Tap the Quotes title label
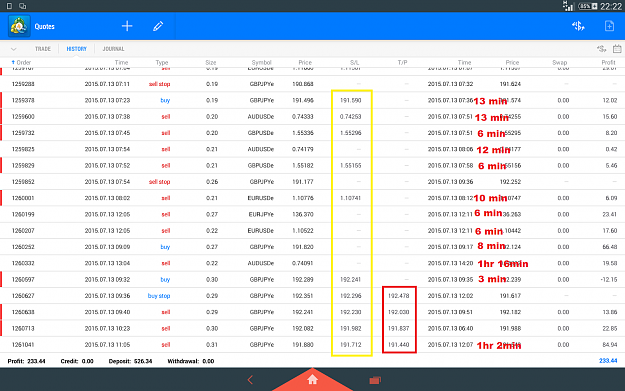The image size is (625, 391). click(x=44, y=27)
